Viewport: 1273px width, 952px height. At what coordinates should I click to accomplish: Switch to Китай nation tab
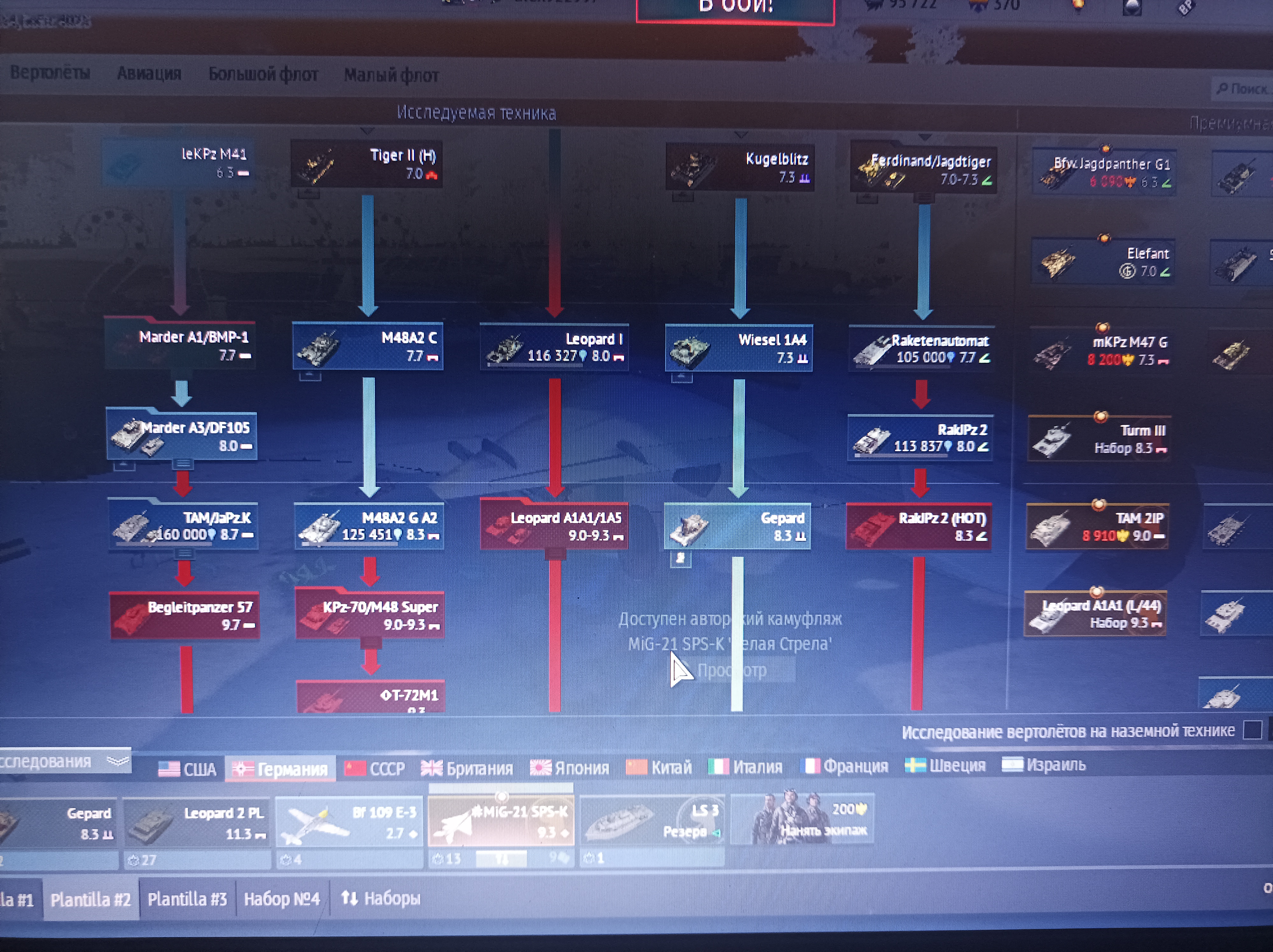coord(658,767)
